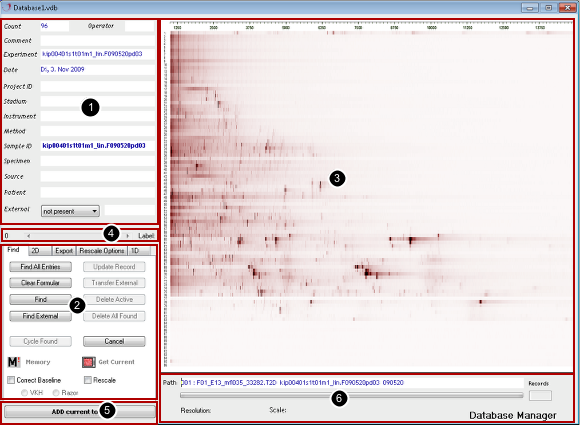Click the Database1.vdb title bar icon

click(x=6, y=7)
